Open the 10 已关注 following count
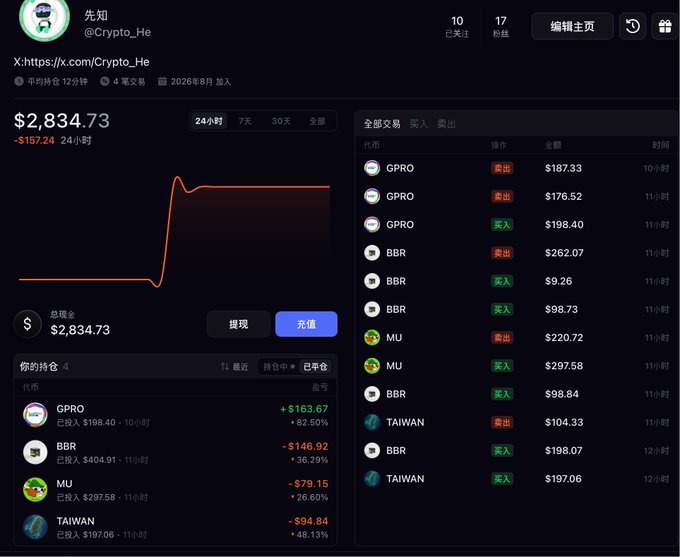Screen dimensions: 680x557 pos(457,26)
